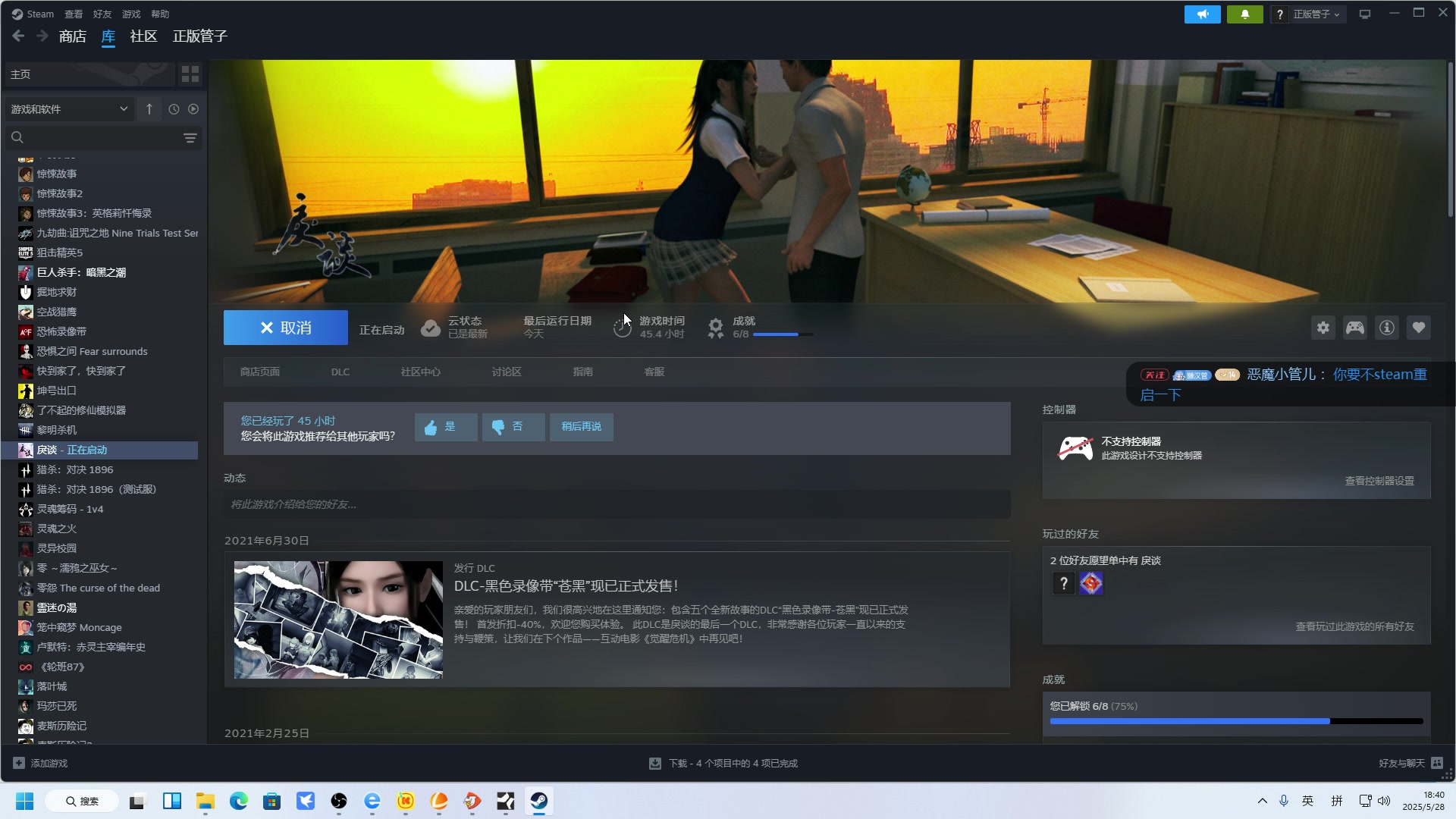Open 客服 tab
1456x819 pixels.
(x=654, y=372)
